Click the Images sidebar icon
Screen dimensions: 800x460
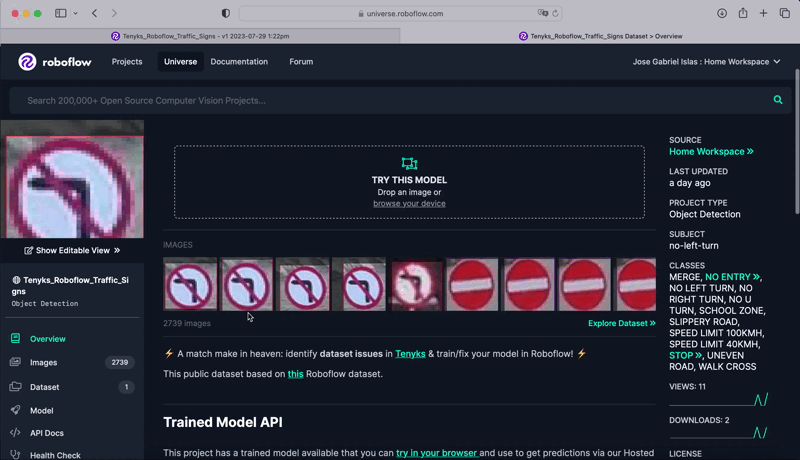(15, 362)
